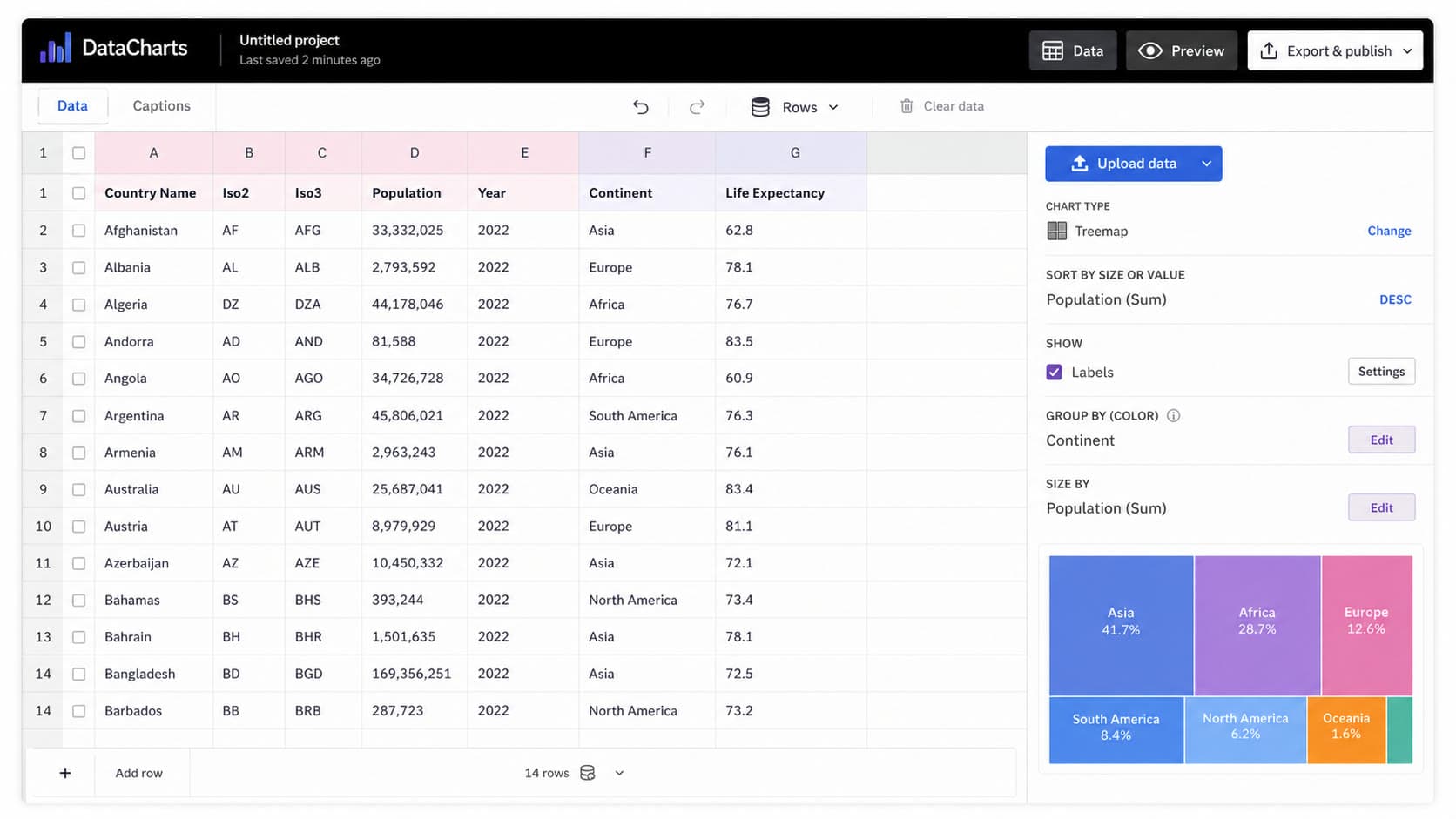Uncheck the Labels checkbox
The width and height of the screenshot is (1456, 819).
pos(1055,373)
